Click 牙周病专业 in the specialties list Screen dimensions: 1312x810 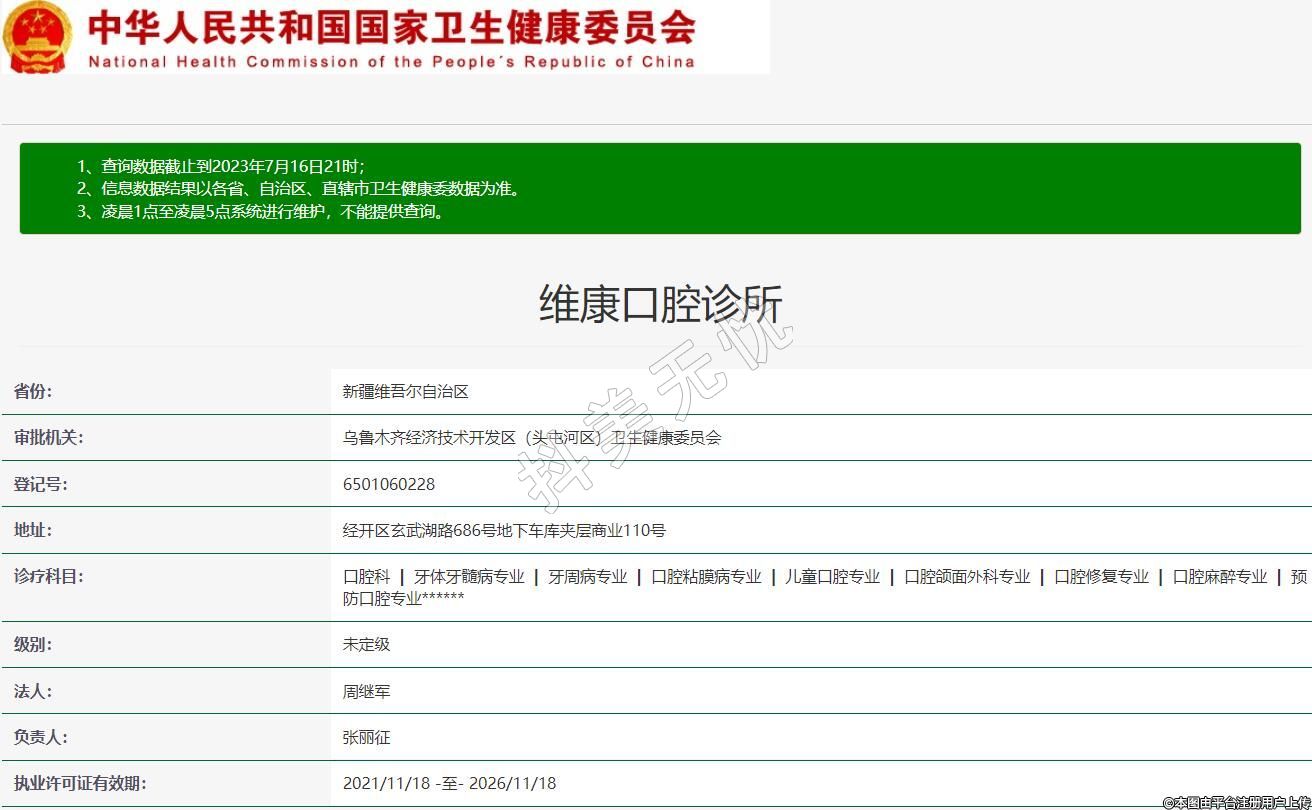click(x=588, y=577)
